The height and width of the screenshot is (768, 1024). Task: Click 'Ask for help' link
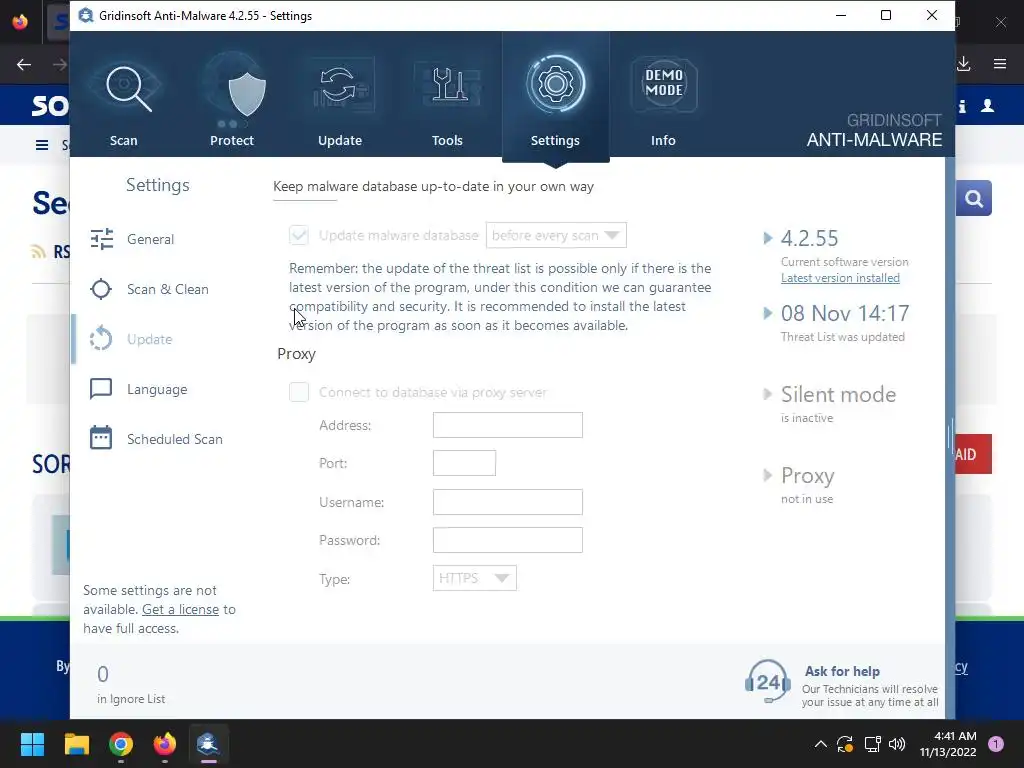click(x=842, y=671)
